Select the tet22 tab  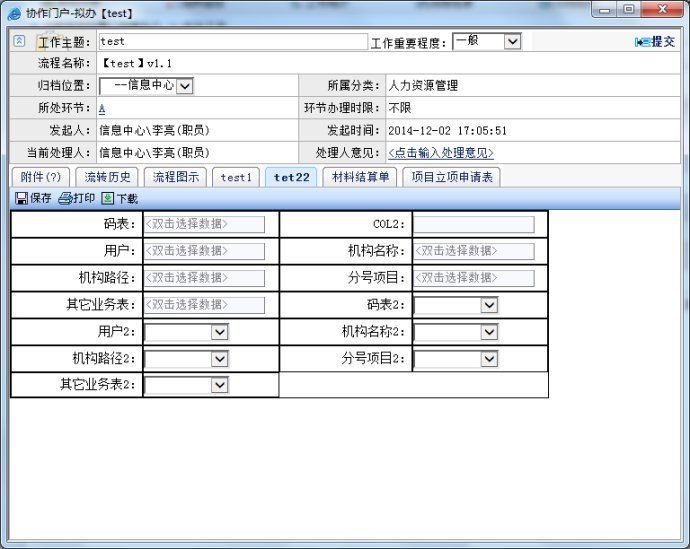[x=291, y=177]
